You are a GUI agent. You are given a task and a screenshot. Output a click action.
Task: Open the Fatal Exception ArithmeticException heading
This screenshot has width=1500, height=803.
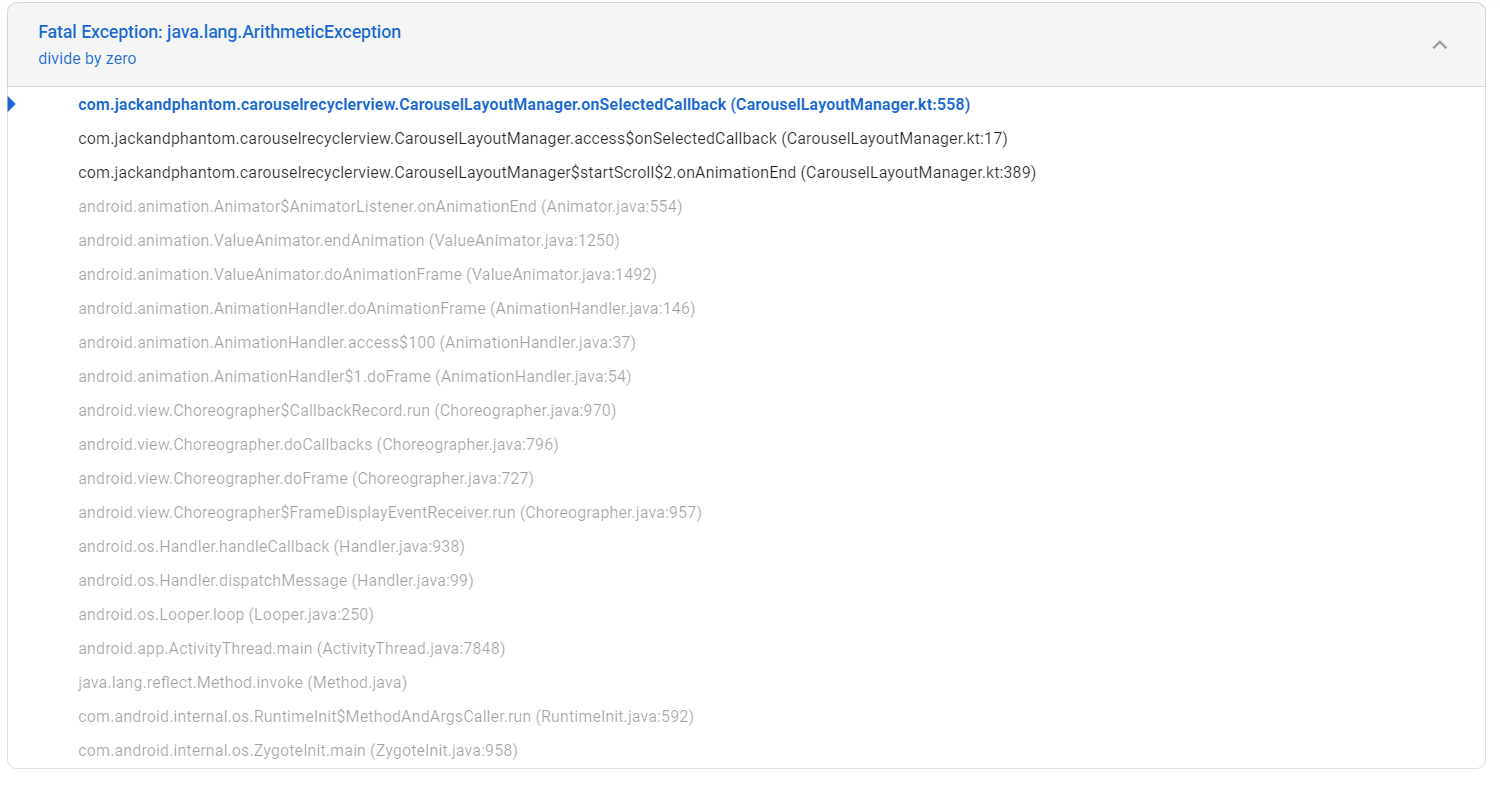219,31
